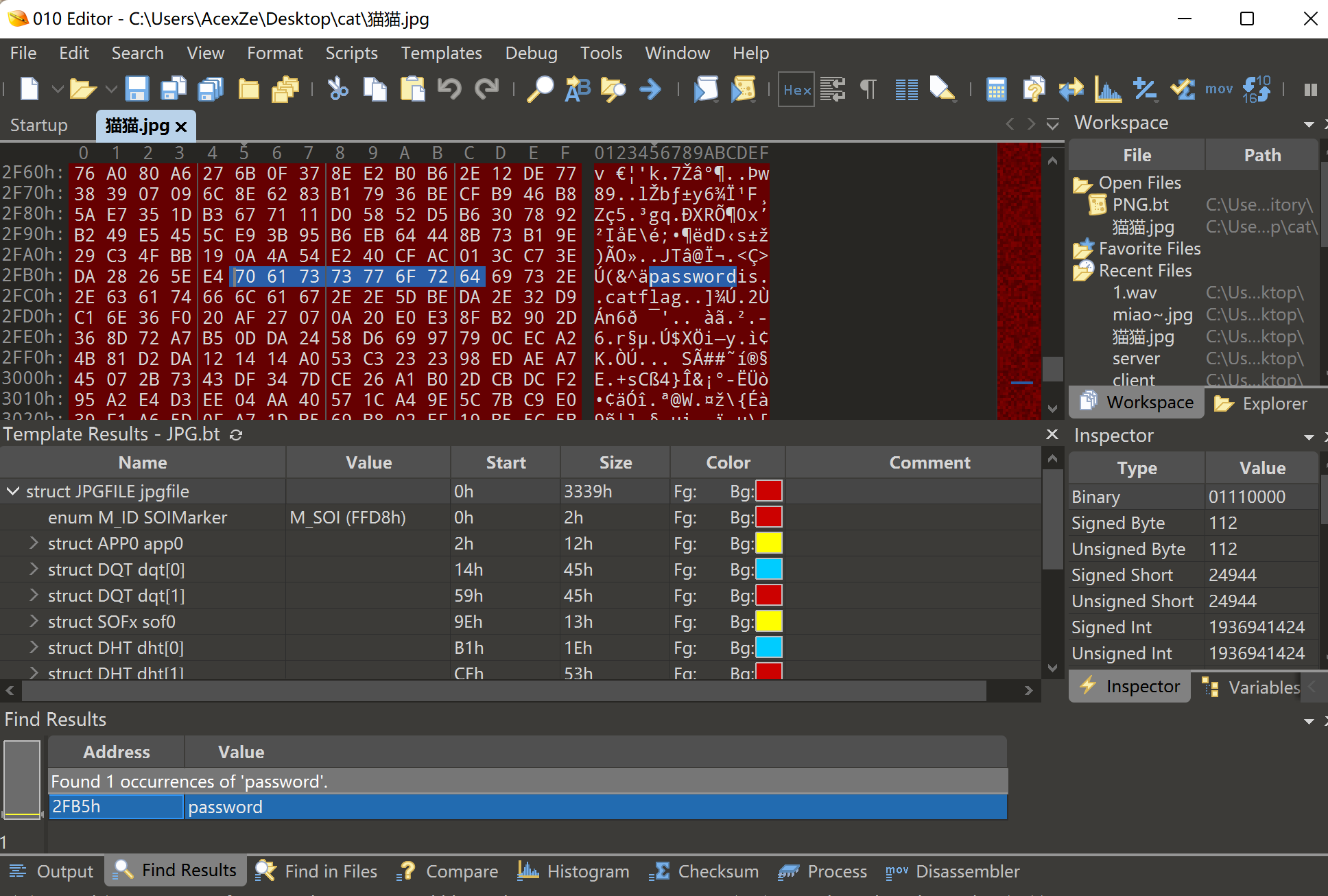The width and height of the screenshot is (1328, 896).
Task: Click the Hex Operations plus-minus icon
Action: tap(1145, 89)
